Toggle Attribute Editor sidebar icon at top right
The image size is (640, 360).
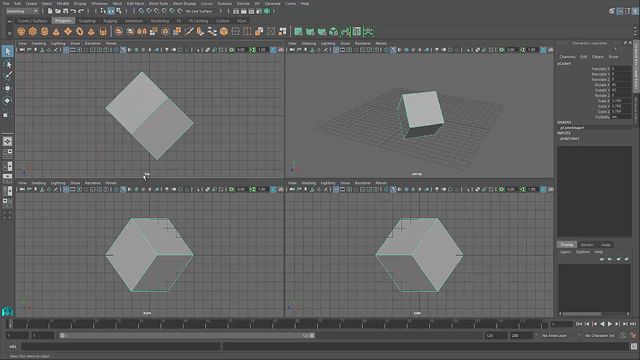pyautogui.click(x=620, y=11)
